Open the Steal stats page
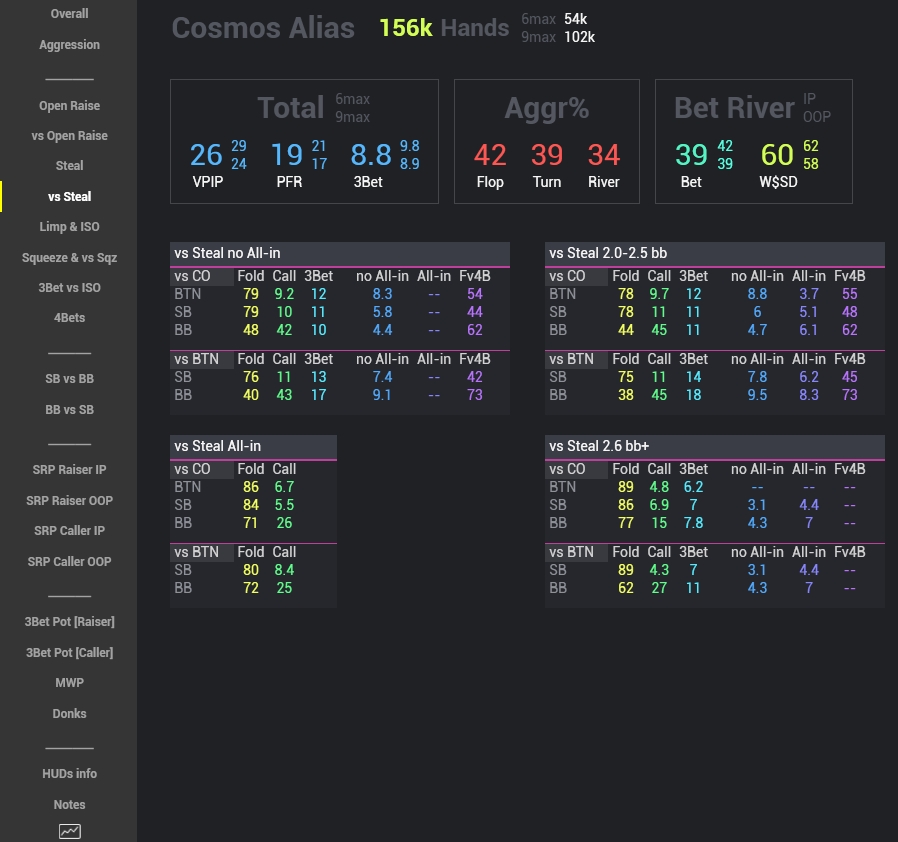Image resolution: width=898 pixels, height=842 pixels. pyautogui.click(x=69, y=165)
